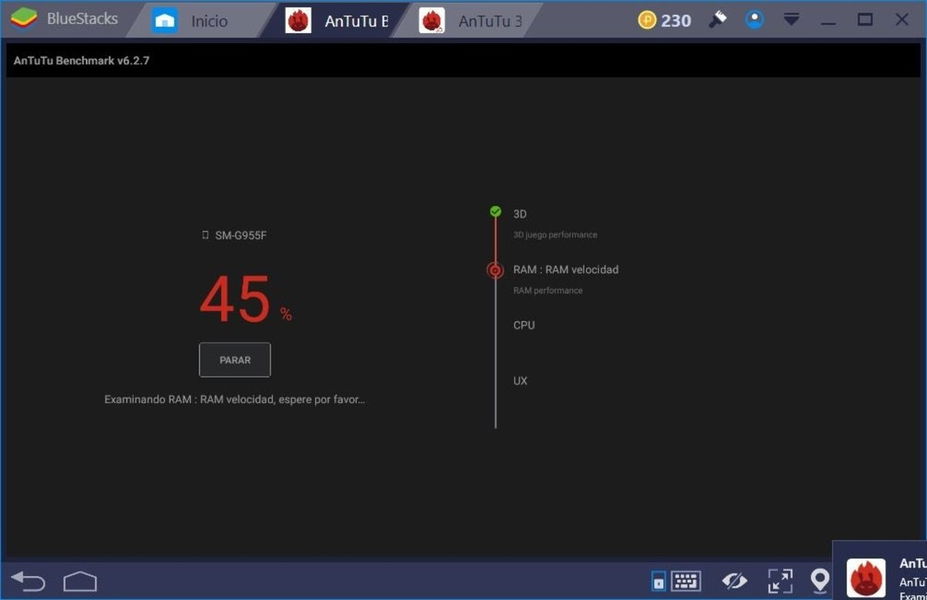Click the RAM test progress marker
This screenshot has height=600, width=927.
coord(495,270)
